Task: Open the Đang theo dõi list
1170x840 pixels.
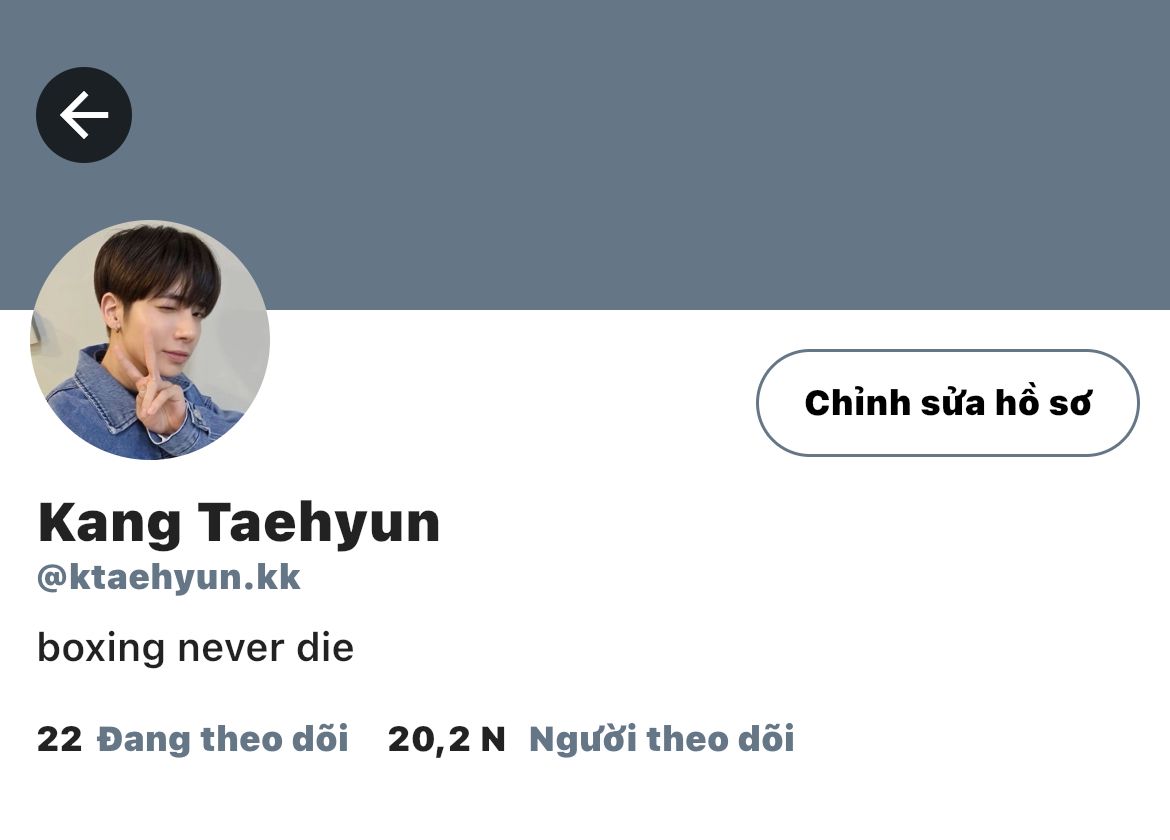Action: [222, 739]
